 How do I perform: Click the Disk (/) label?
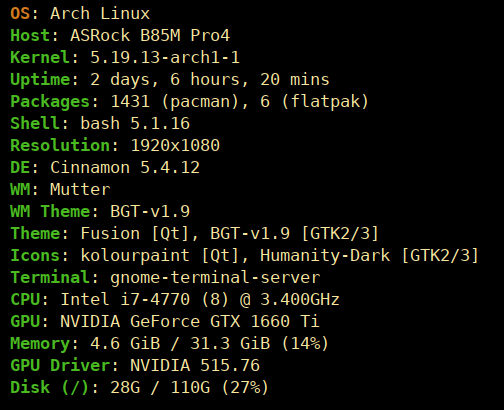(x=50, y=387)
